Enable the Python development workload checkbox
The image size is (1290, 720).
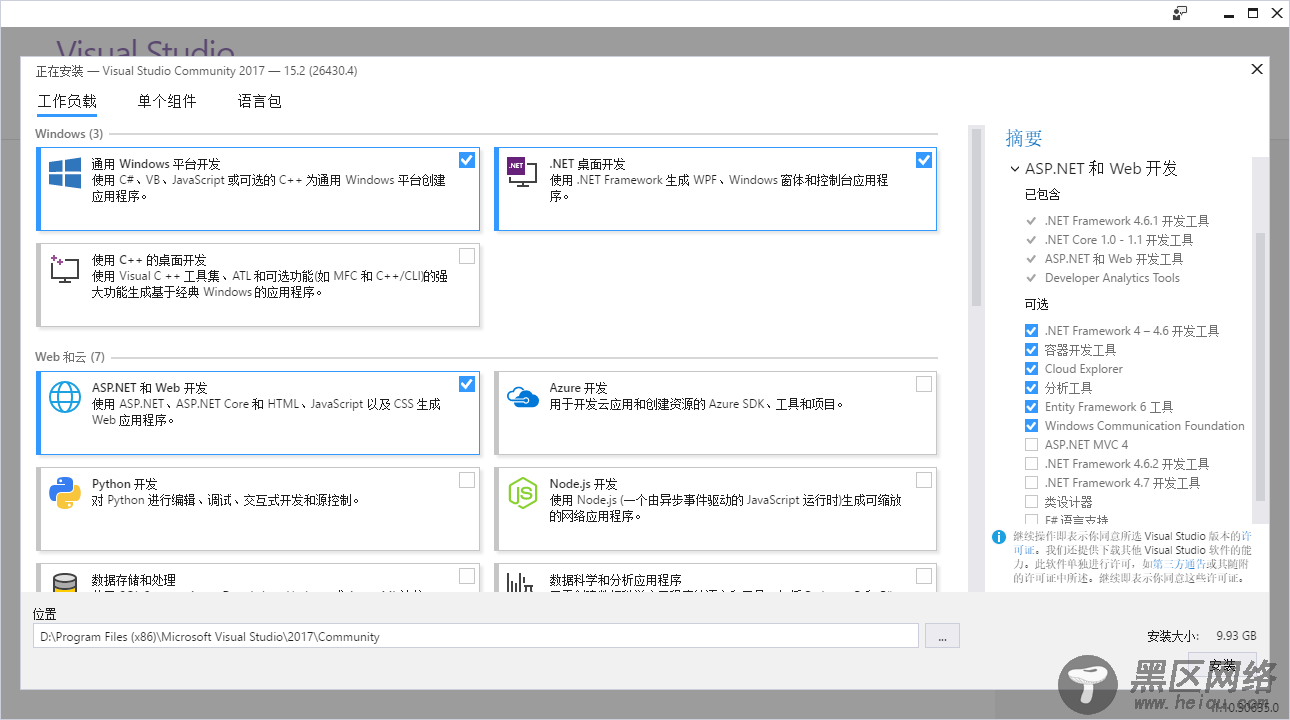coord(467,480)
